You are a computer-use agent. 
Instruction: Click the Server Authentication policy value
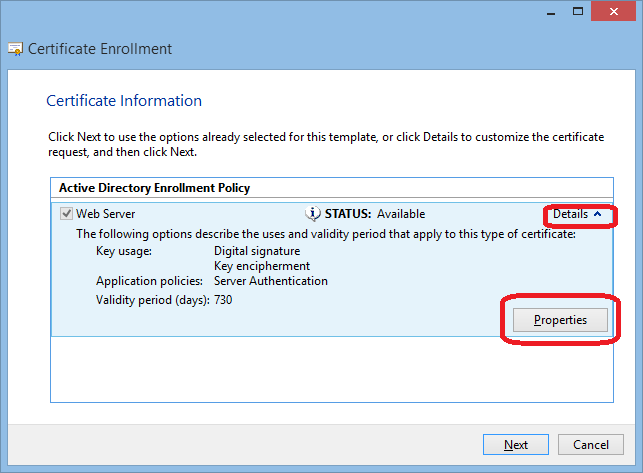270,281
